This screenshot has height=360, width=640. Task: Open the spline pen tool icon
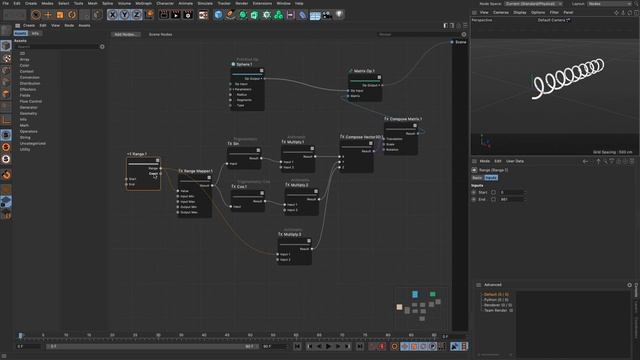point(231,15)
